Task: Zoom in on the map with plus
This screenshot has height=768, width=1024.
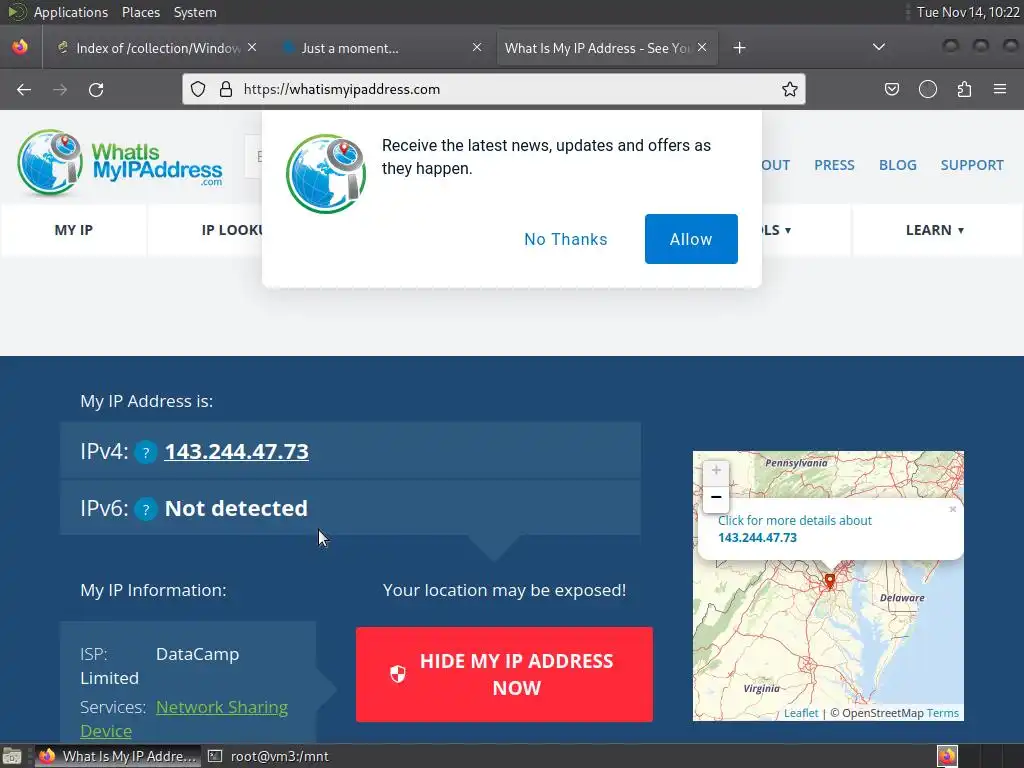Action: (x=716, y=470)
